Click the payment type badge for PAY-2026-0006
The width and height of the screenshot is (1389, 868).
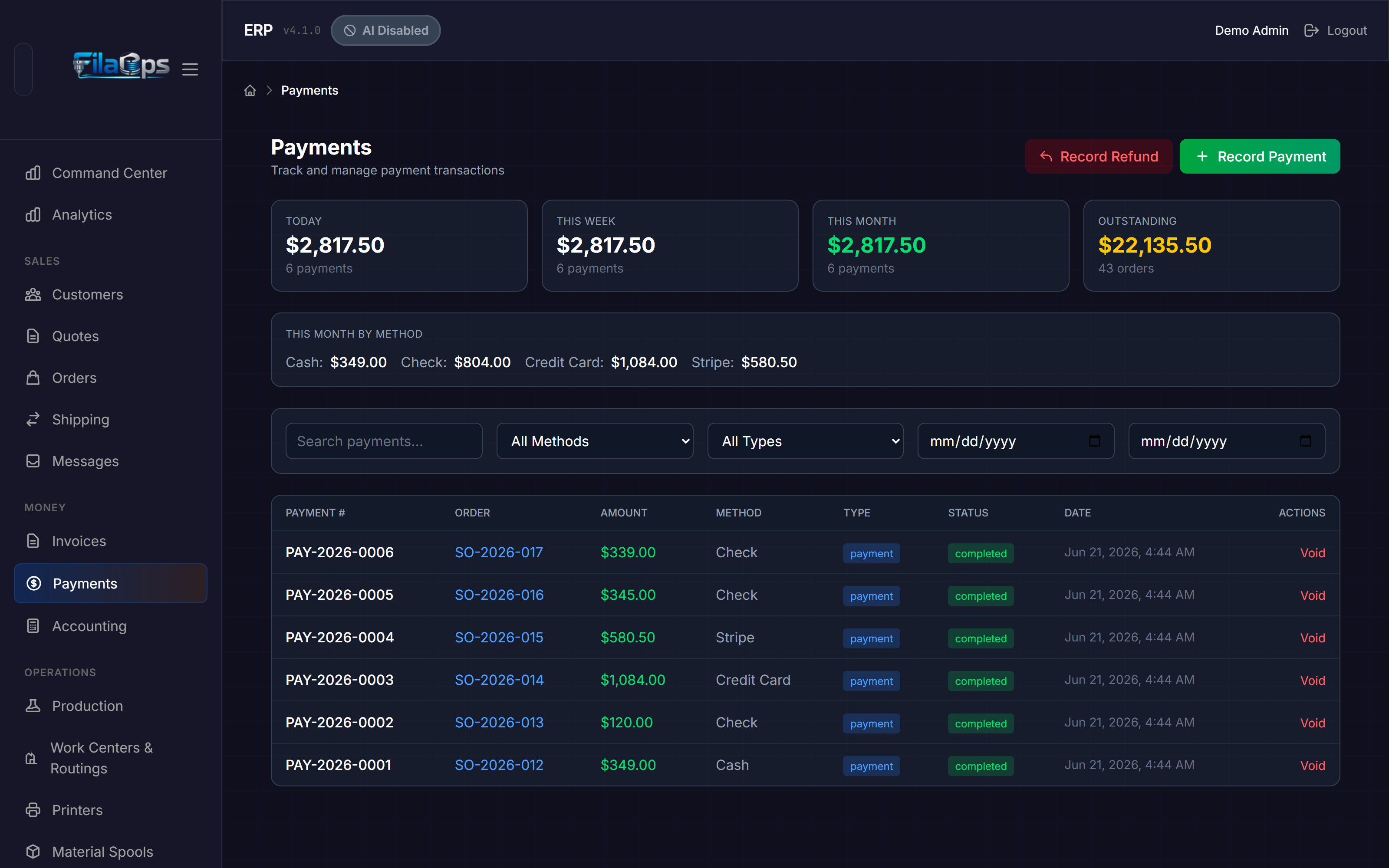click(x=871, y=553)
